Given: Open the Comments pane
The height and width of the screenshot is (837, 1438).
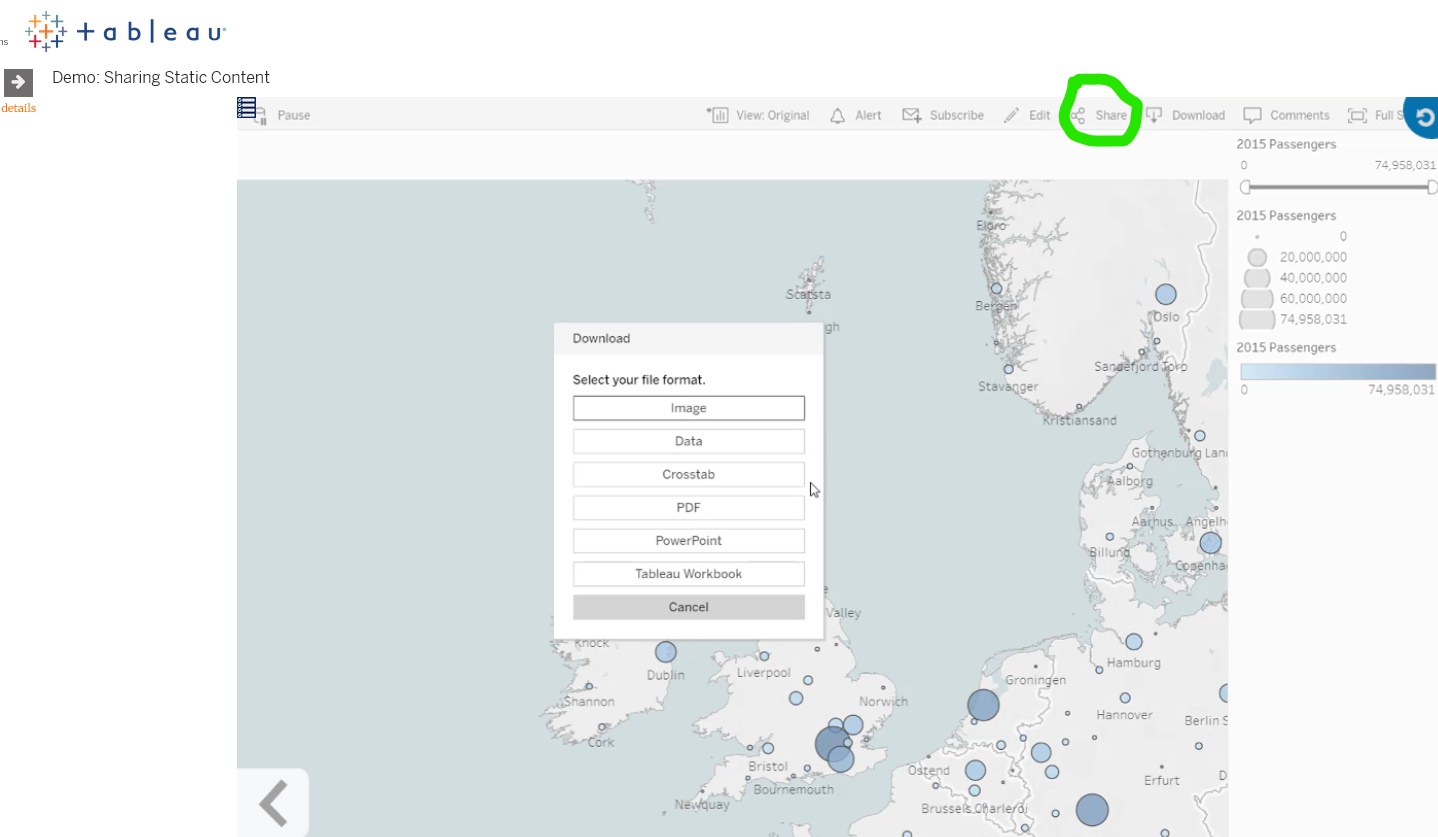Looking at the screenshot, I should click(x=1287, y=115).
